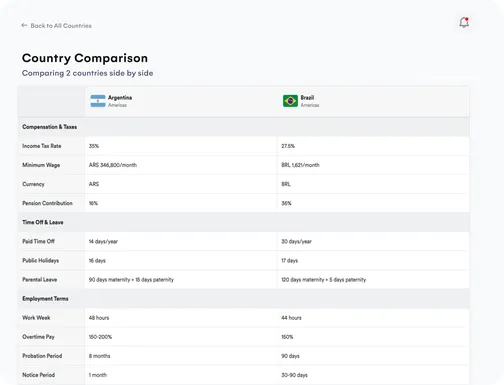This screenshot has width=504, height=385.
Task: Click the Parental Leave row label
Action: [x=40, y=279]
